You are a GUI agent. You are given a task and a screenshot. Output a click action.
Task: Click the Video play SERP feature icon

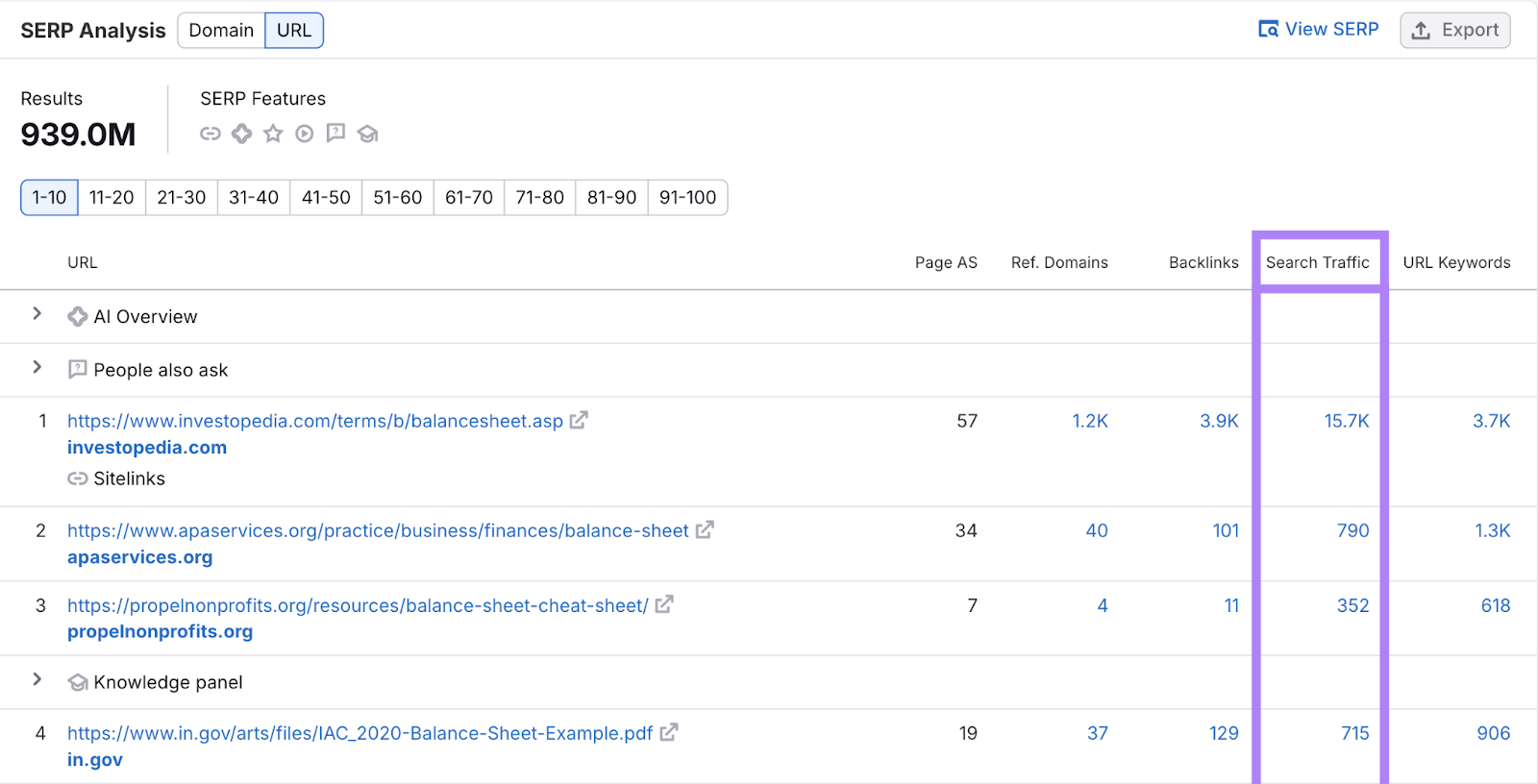click(x=304, y=134)
